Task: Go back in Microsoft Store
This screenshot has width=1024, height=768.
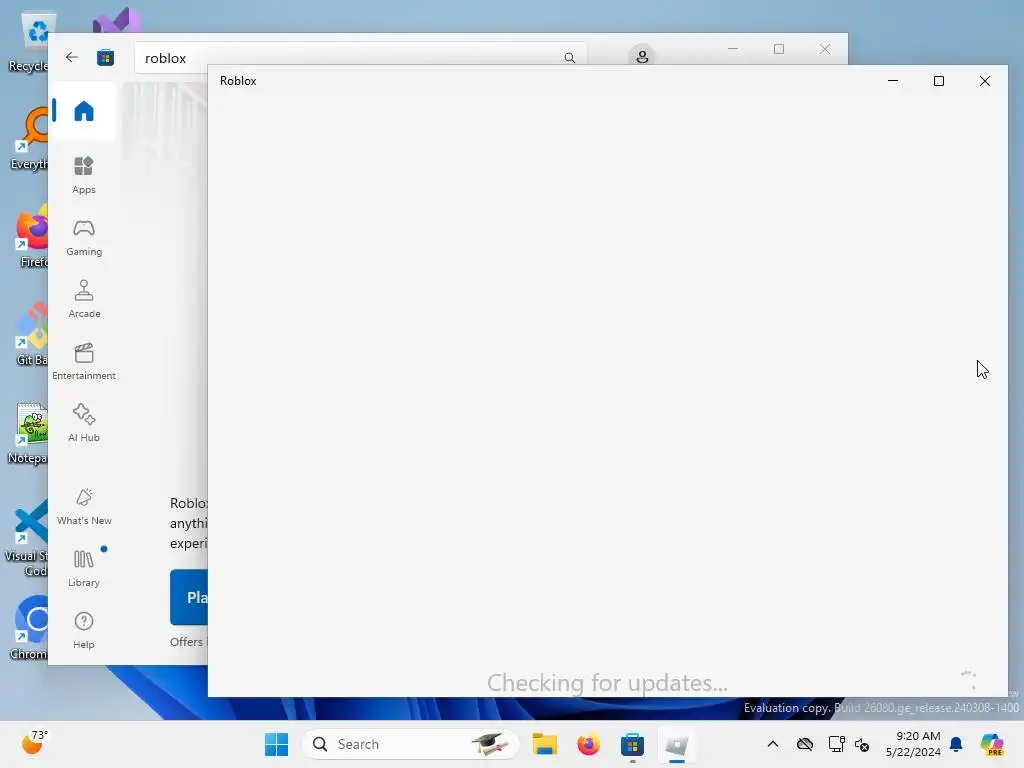Action: tap(72, 57)
